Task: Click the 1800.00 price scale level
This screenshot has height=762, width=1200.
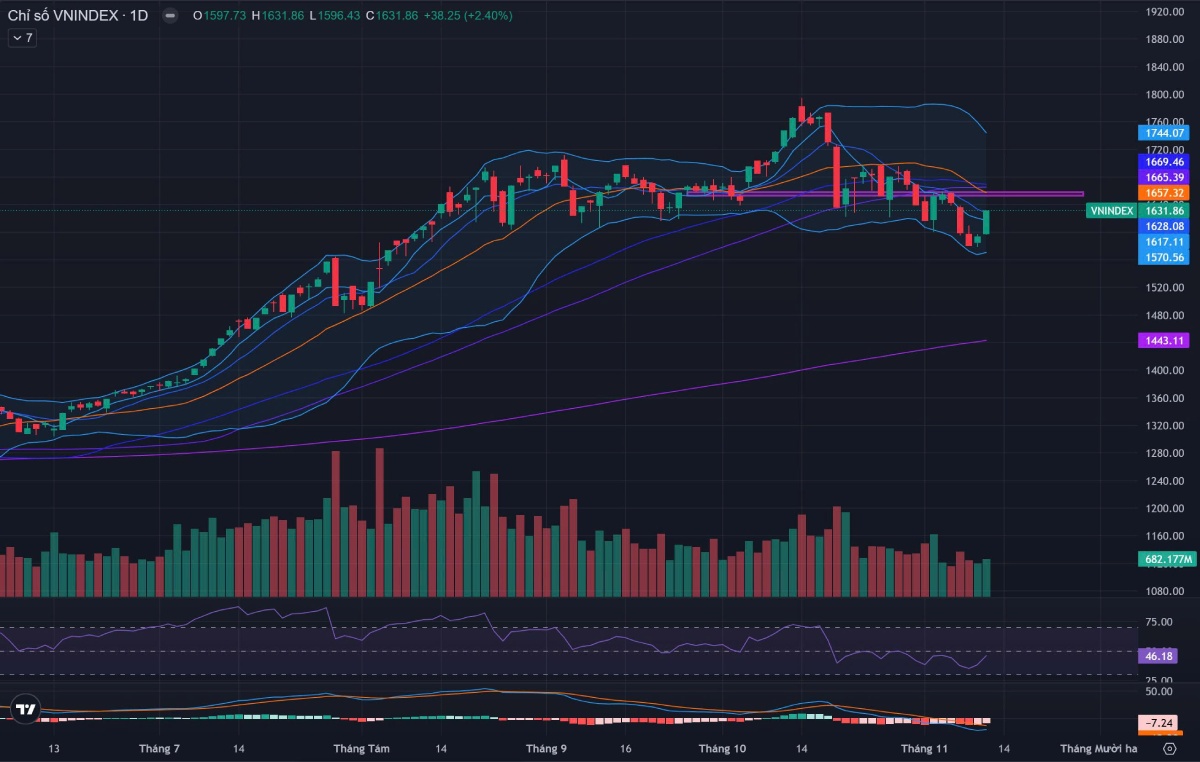Action: click(1165, 95)
